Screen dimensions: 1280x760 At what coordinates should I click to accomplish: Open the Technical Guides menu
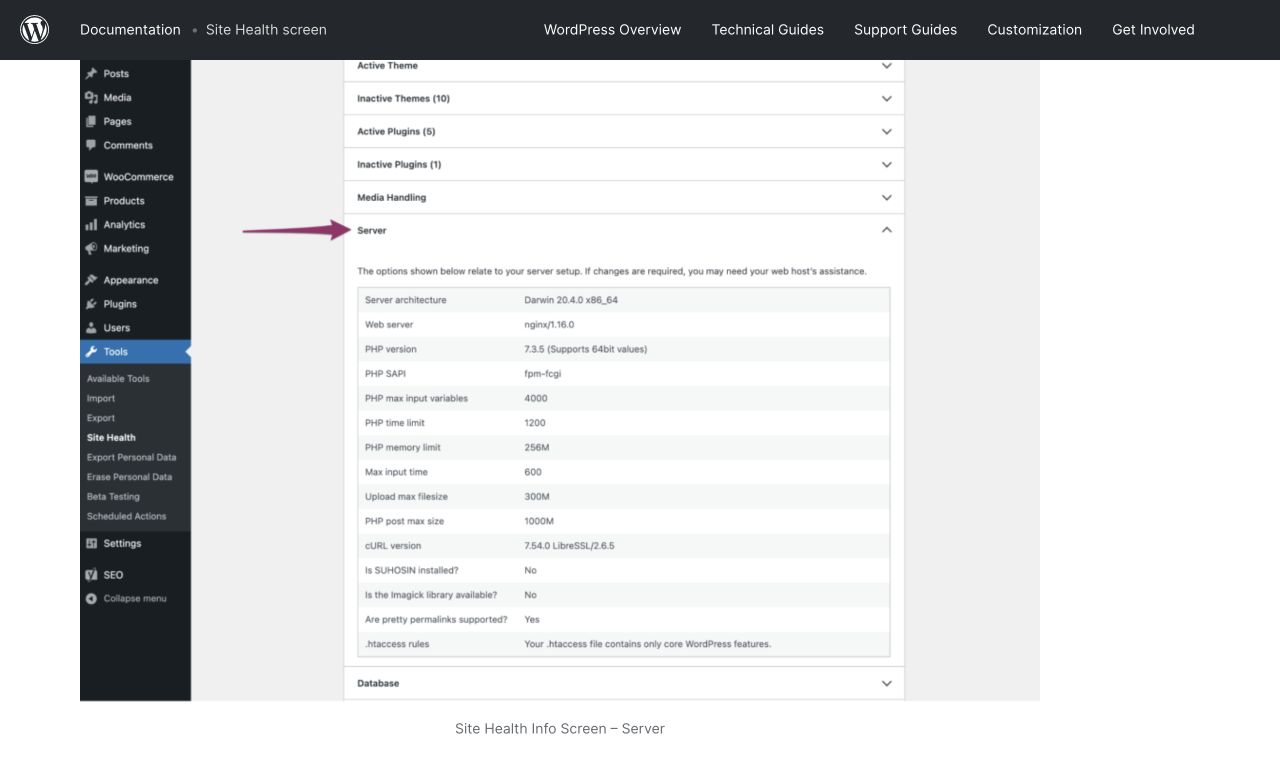(768, 30)
